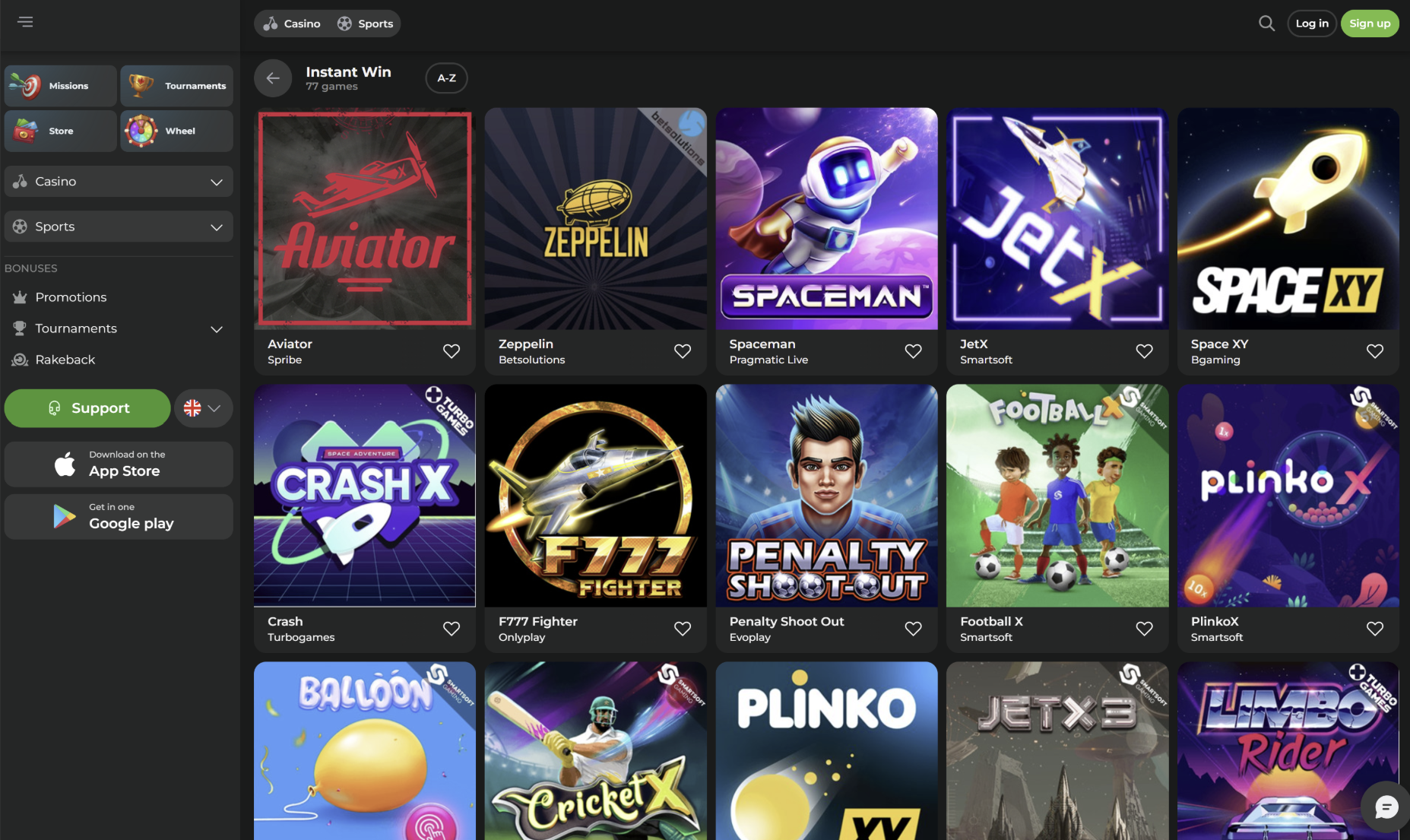Add PlinkoX to favorites via heart

point(1374,629)
